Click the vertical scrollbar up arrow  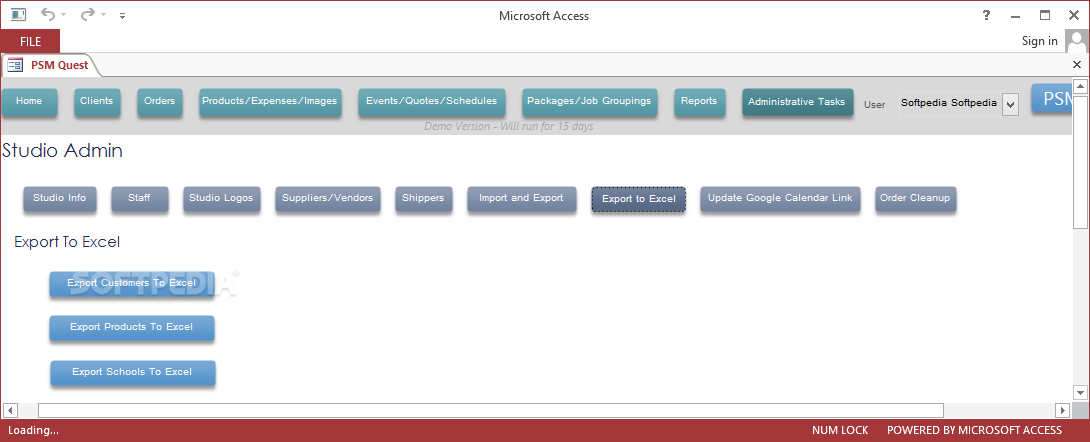pos(1080,87)
